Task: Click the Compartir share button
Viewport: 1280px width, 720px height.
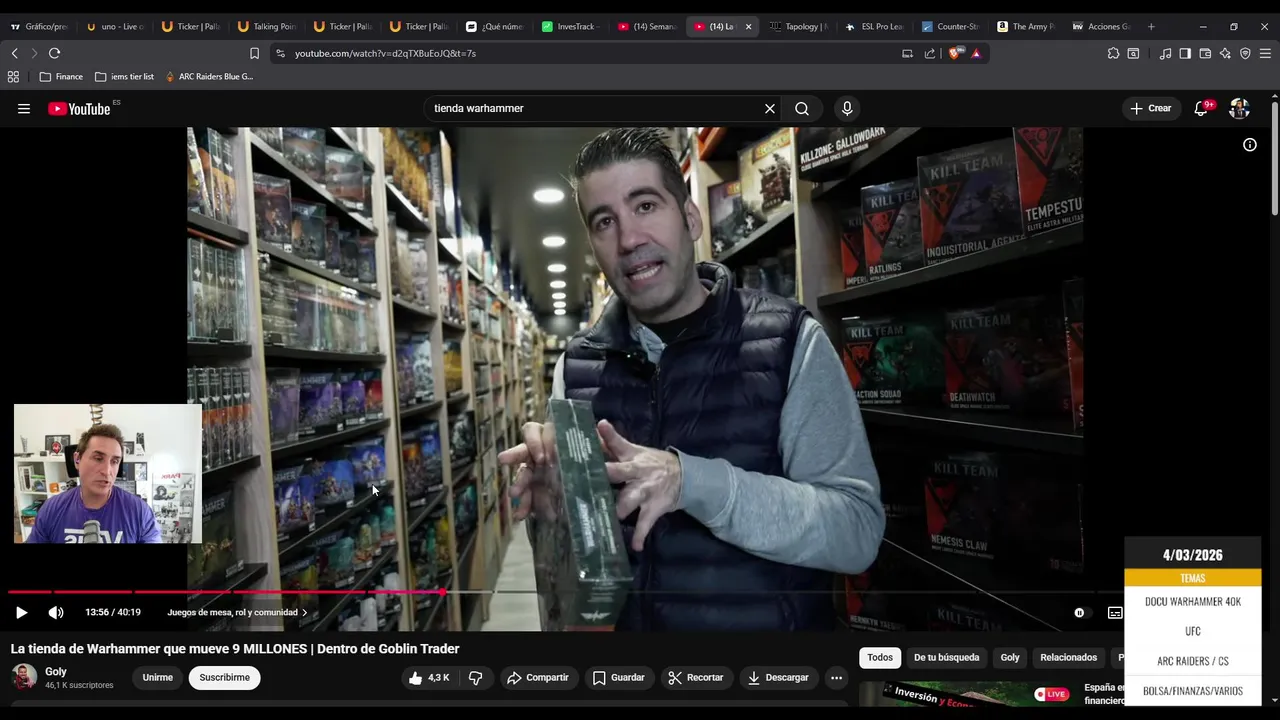Action: tap(538, 677)
